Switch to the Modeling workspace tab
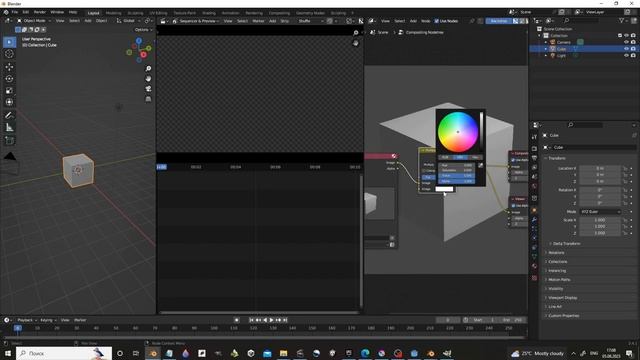 pos(113,13)
